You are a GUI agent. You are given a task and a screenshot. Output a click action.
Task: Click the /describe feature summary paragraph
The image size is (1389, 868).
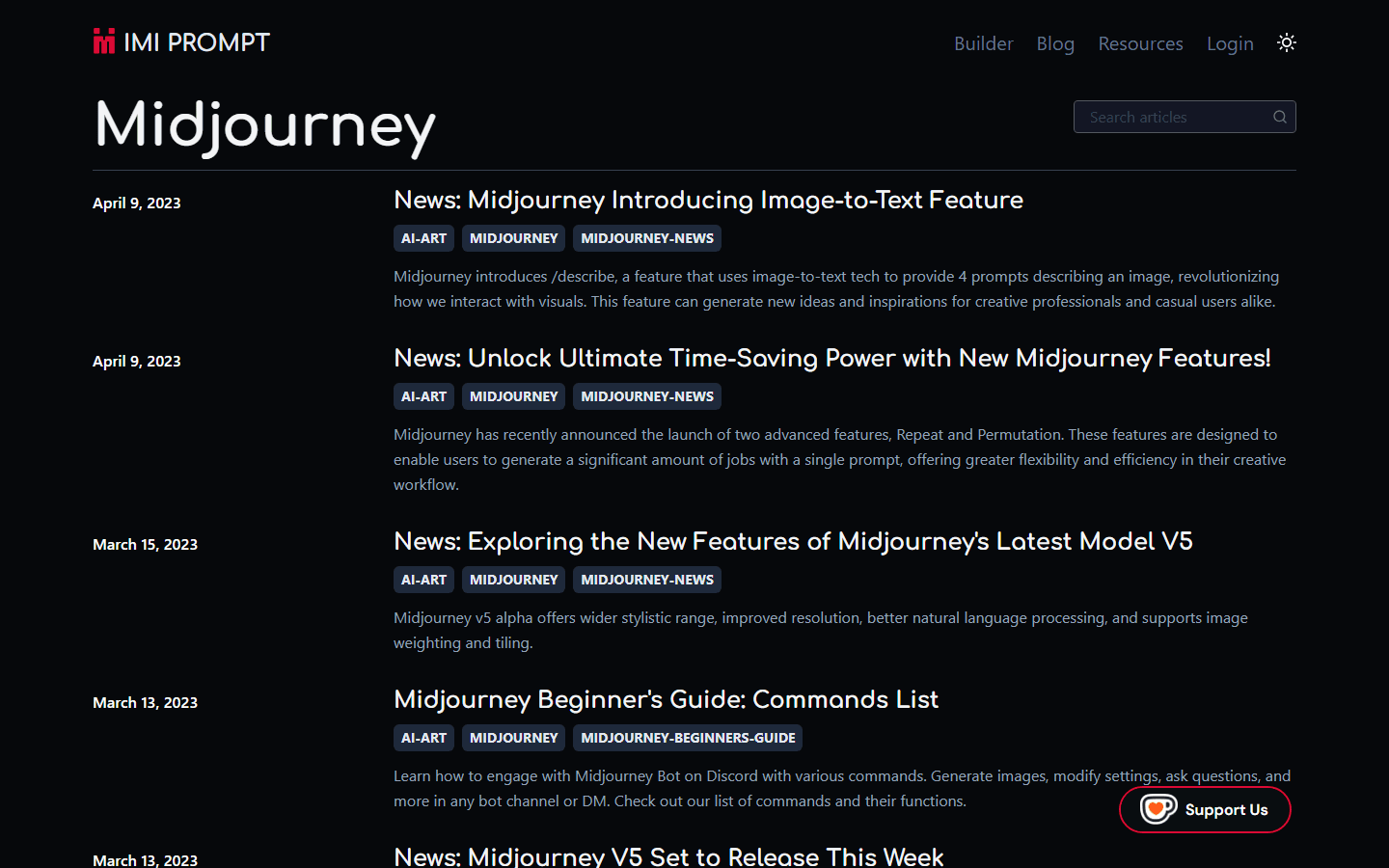coord(836,288)
